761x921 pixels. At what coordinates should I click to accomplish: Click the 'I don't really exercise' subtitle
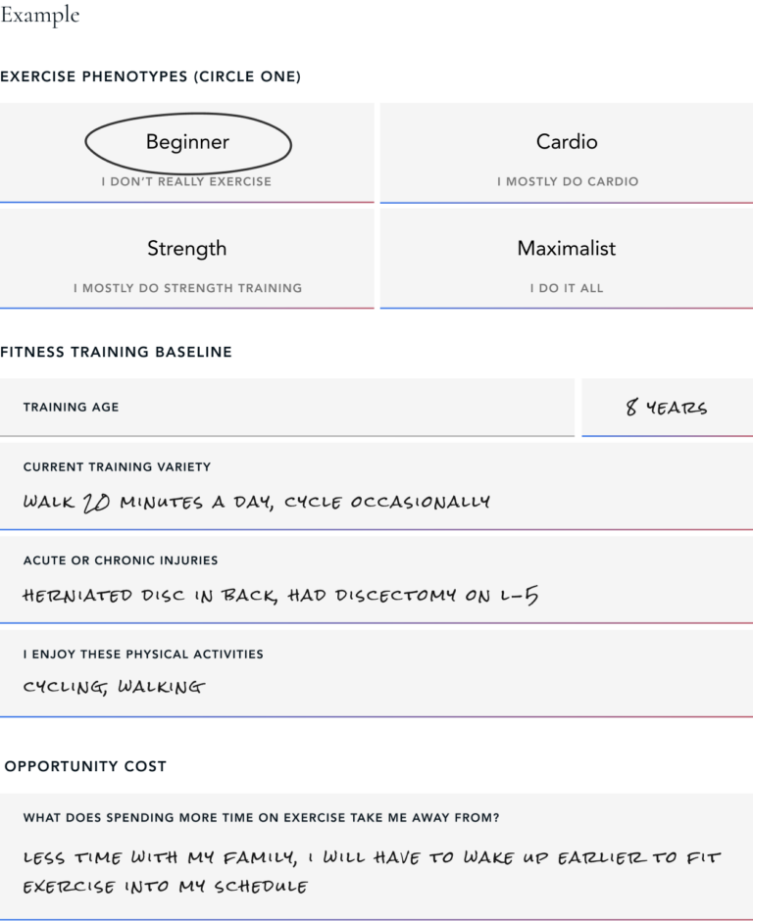(186, 182)
